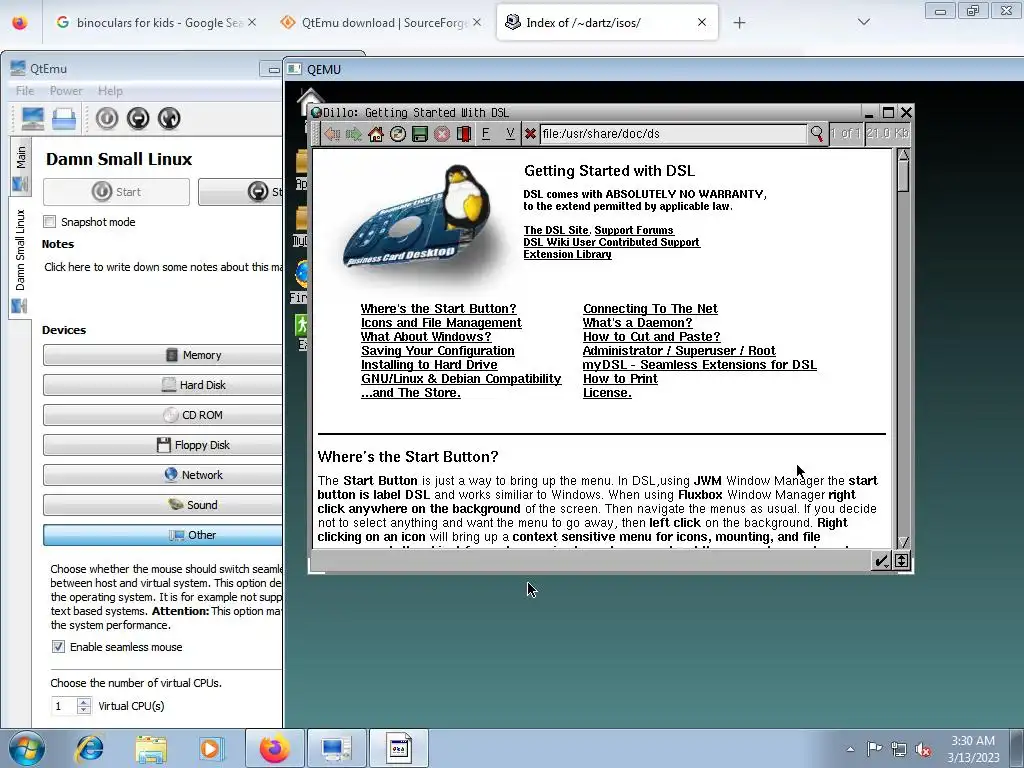Expand the Memory device section
1024x768 pixels.
tap(163, 355)
